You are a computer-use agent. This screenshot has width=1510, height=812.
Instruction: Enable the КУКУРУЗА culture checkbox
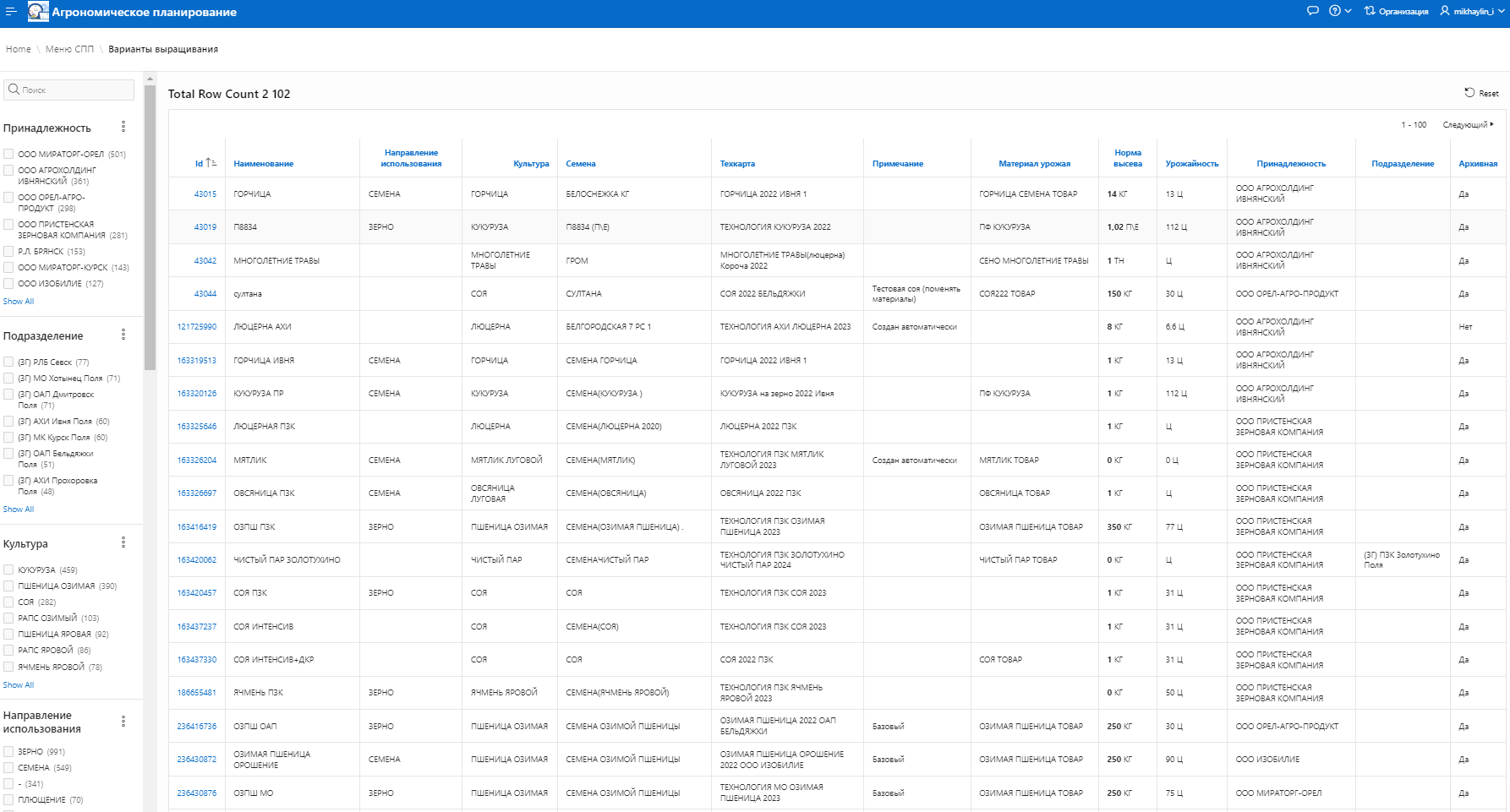pos(8,569)
